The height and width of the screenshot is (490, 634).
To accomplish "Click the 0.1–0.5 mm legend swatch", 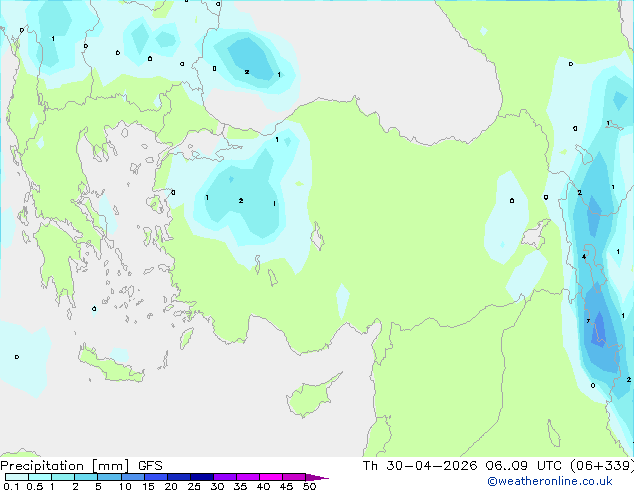I will pyautogui.click(x=17, y=477).
